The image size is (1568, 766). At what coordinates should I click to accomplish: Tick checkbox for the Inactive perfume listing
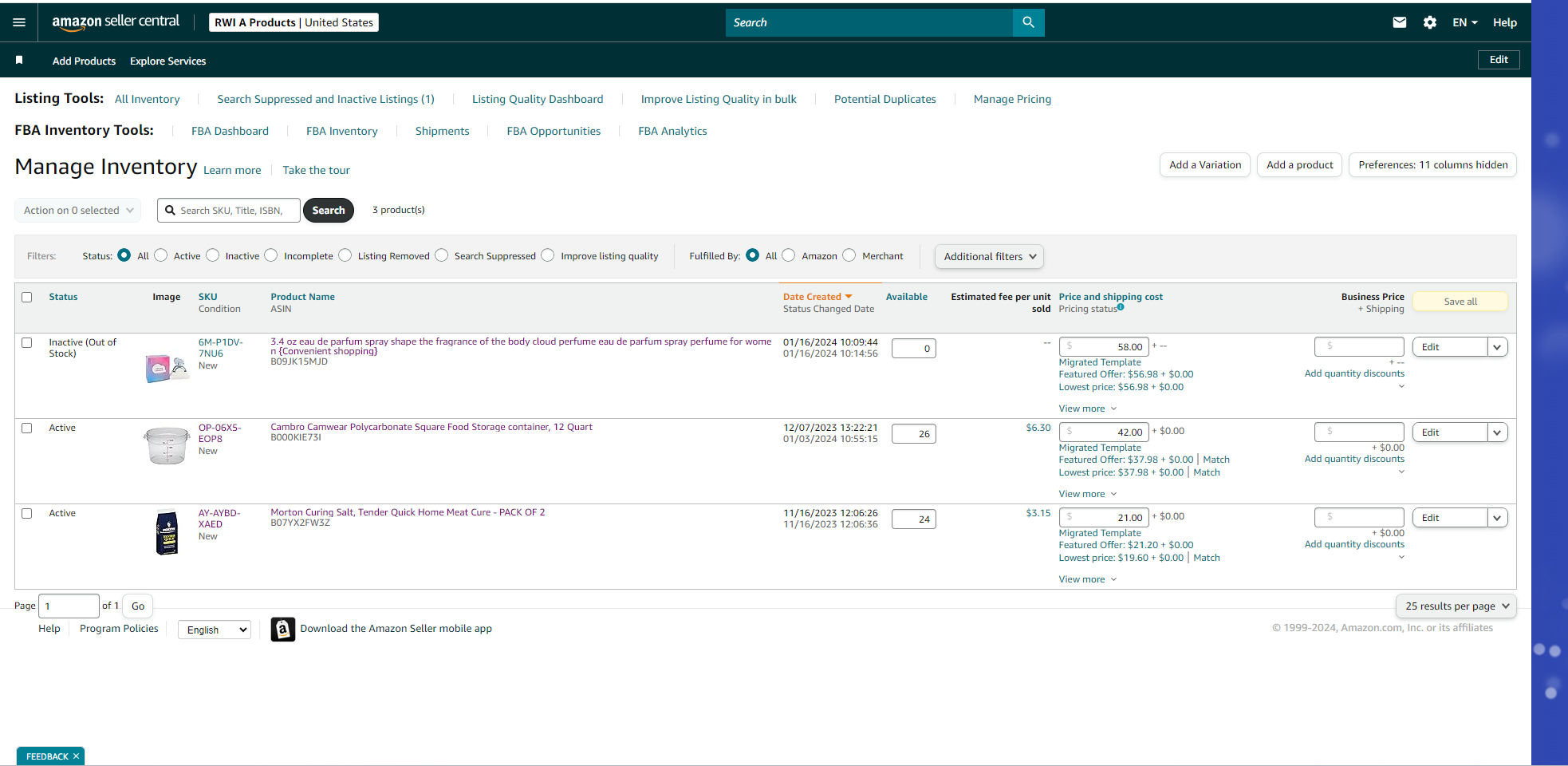pos(27,343)
